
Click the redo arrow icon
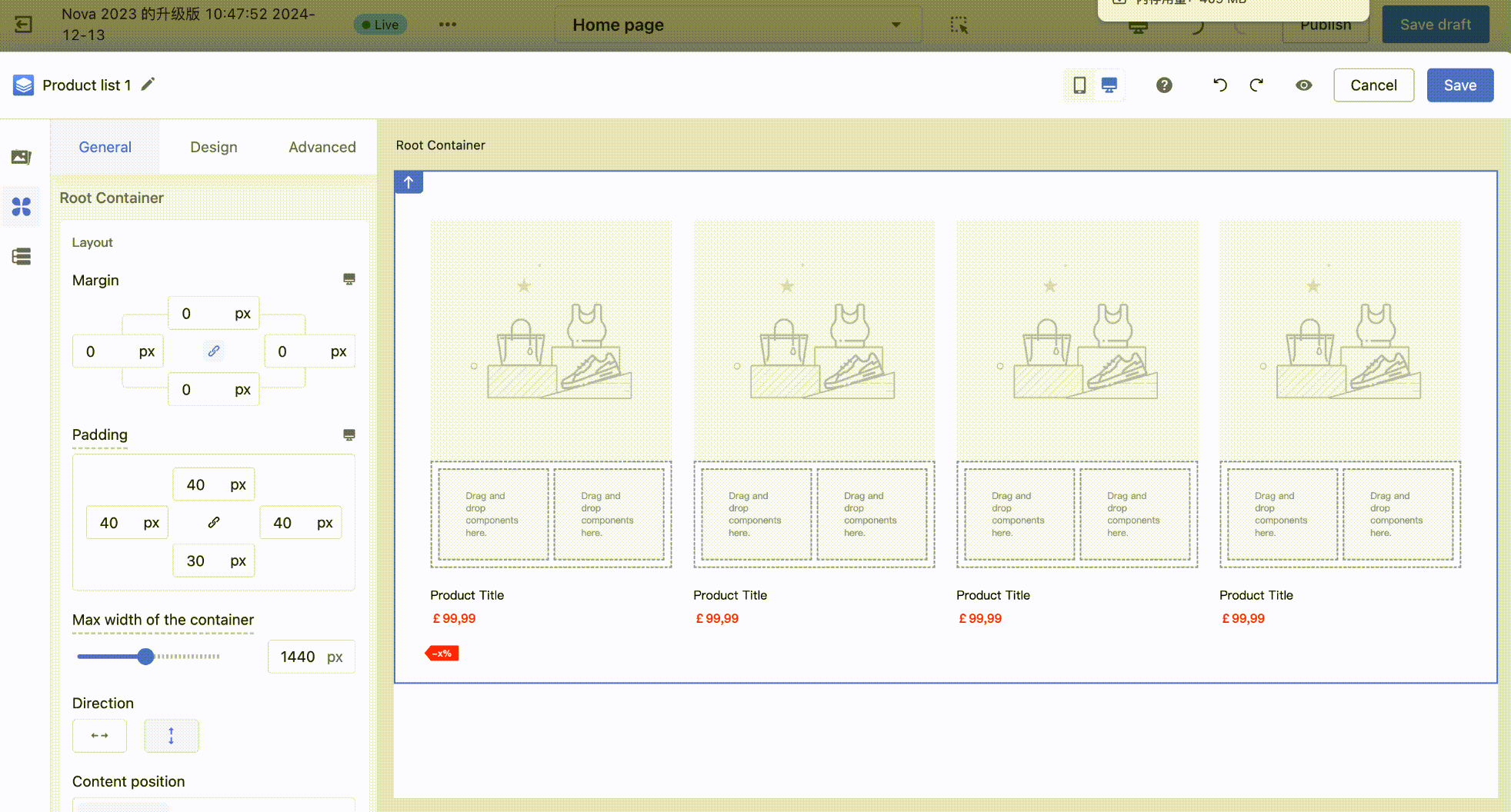click(1256, 85)
